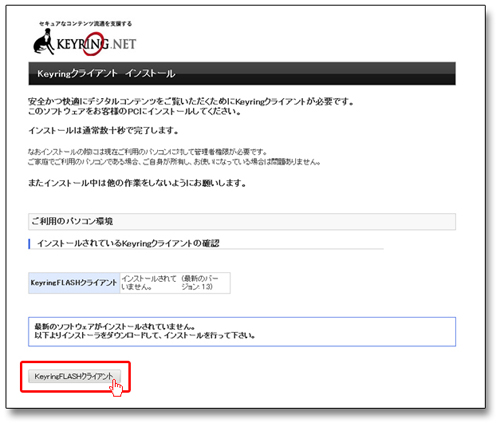The height and width of the screenshot is (423, 500).
Task: Click the KeyringFLASHクライアント download button
Action: pos(74,376)
